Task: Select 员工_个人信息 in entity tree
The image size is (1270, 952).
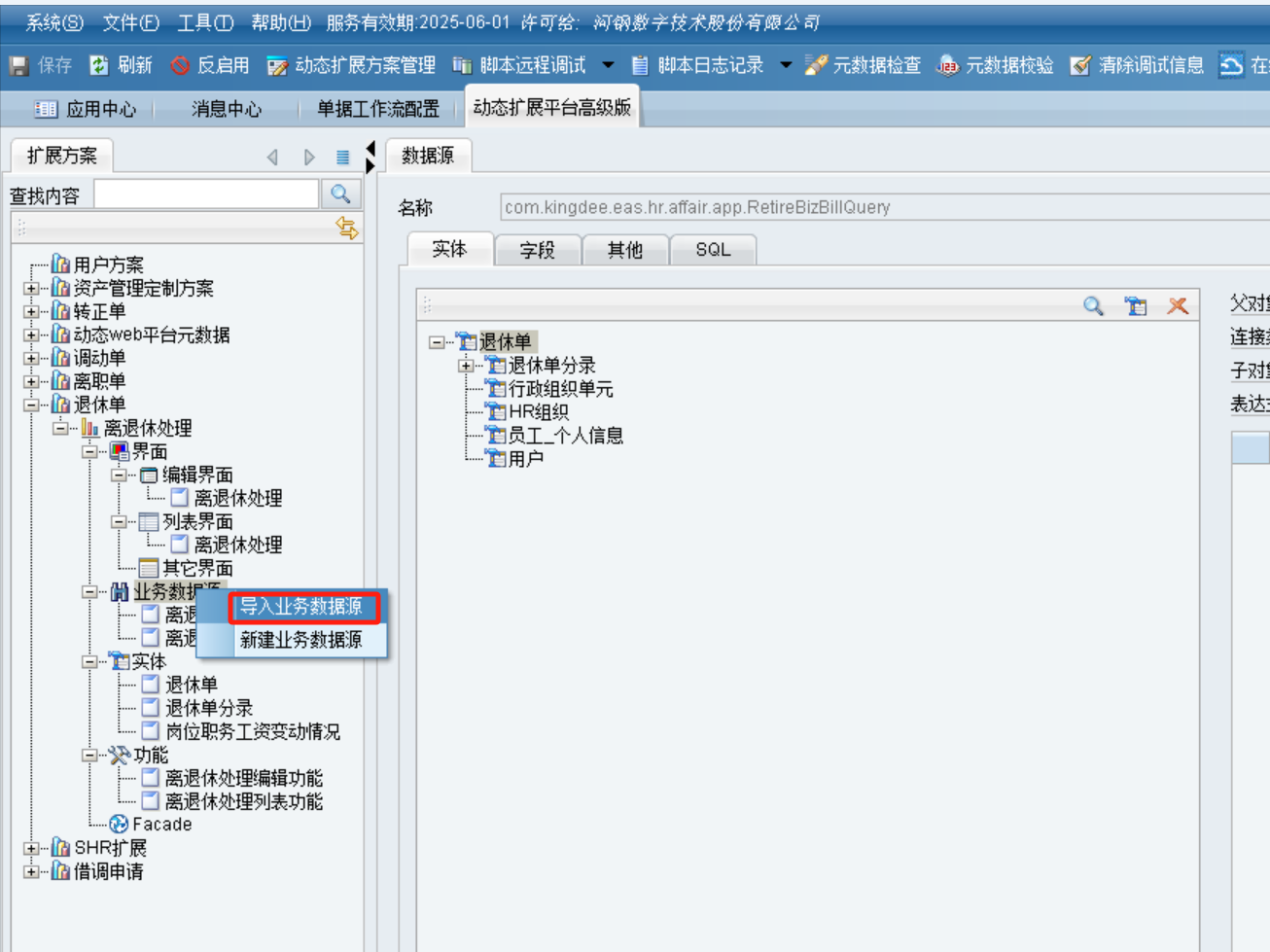Action: coord(566,436)
